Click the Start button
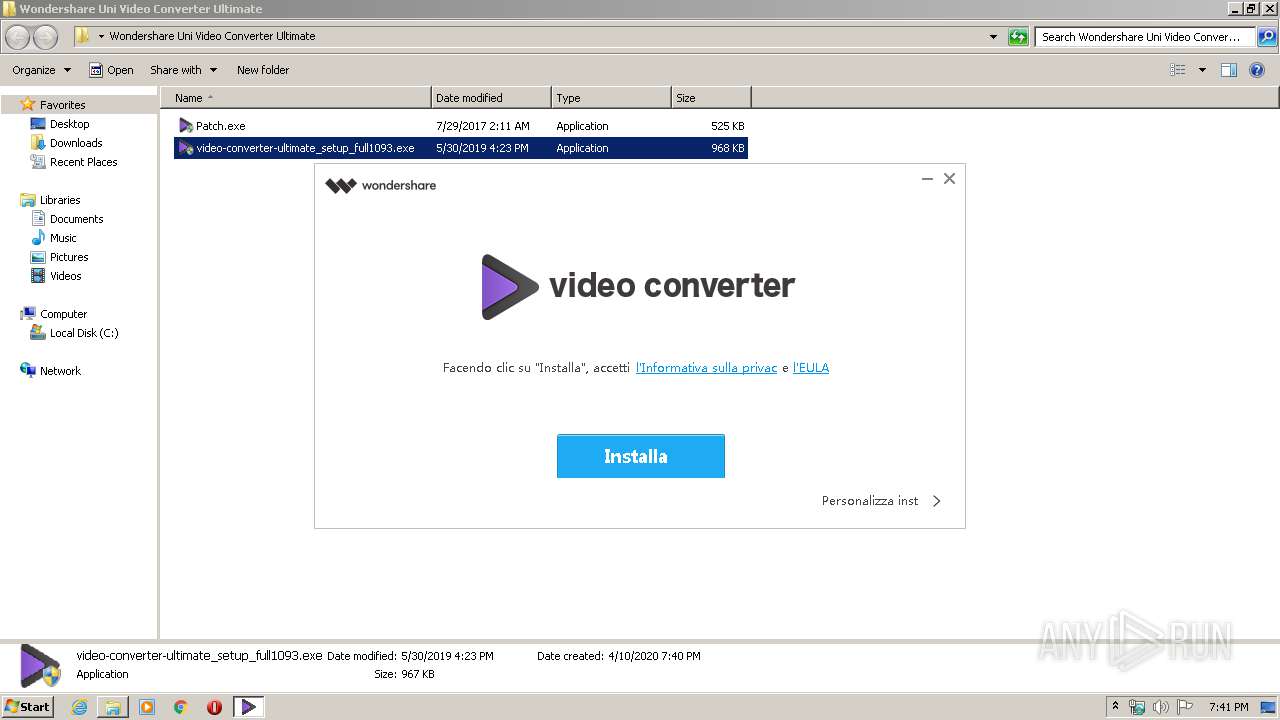The height and width of the screenshot is (720, 1280). point(28,706)
